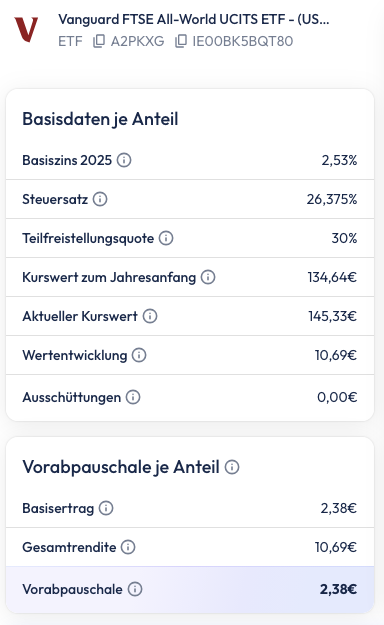This screenshot has height=625, width=384.
Task: Show the Gesamtrendite info icon
Action: coord(128,547)
